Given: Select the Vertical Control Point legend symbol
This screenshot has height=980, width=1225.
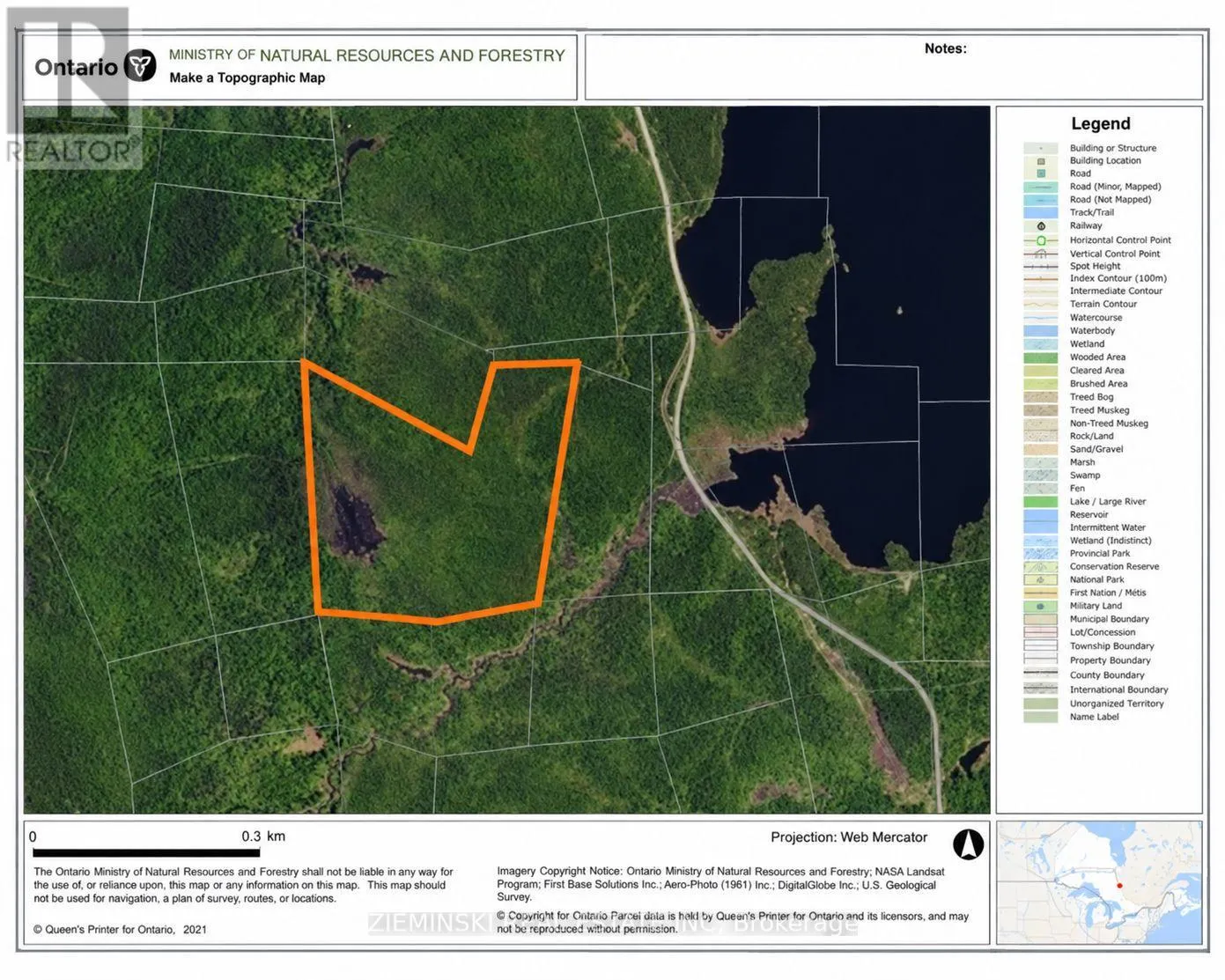Looking at the screenshot, I should click(x=1041, y=254).
